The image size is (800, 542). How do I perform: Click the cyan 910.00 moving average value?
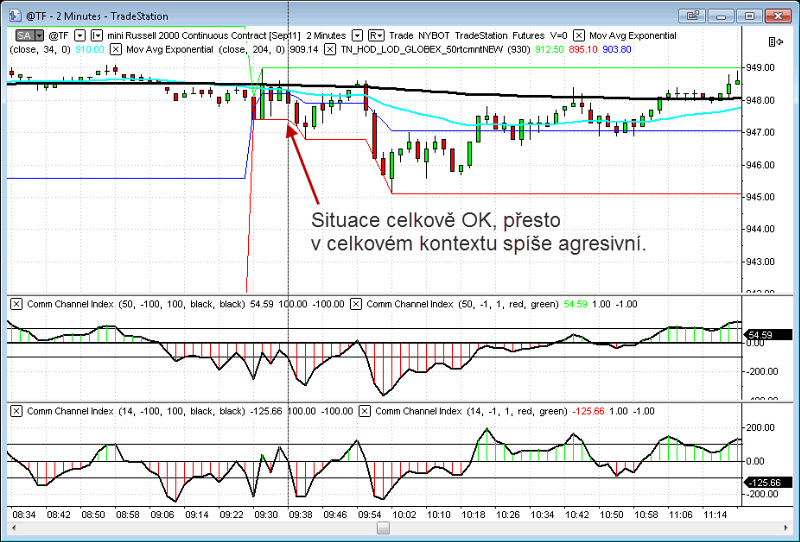tap(90, 50)
